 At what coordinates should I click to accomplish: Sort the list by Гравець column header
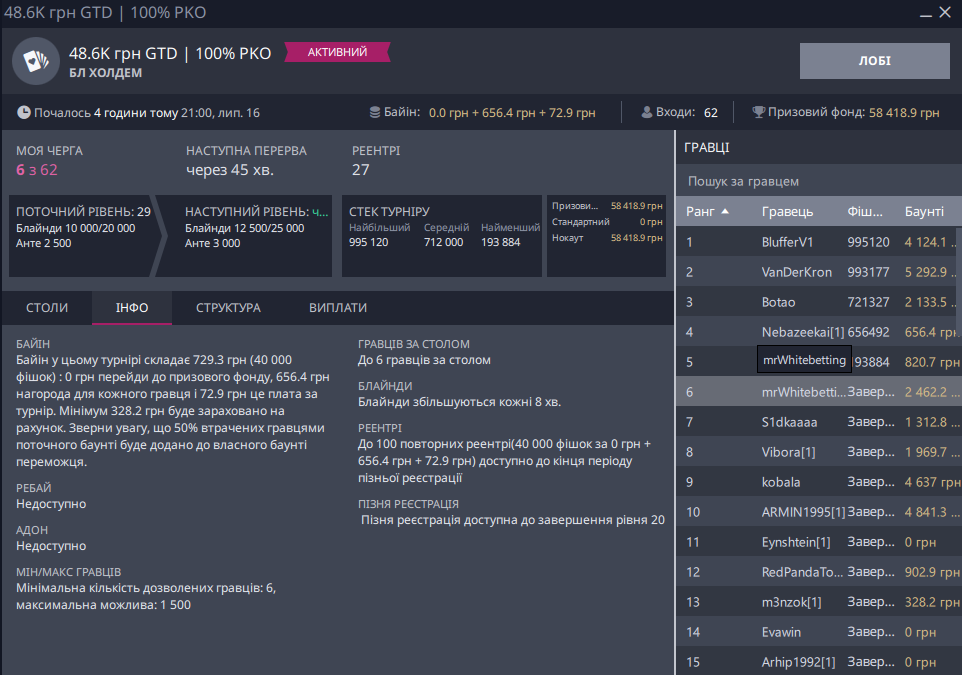(787, 211)
